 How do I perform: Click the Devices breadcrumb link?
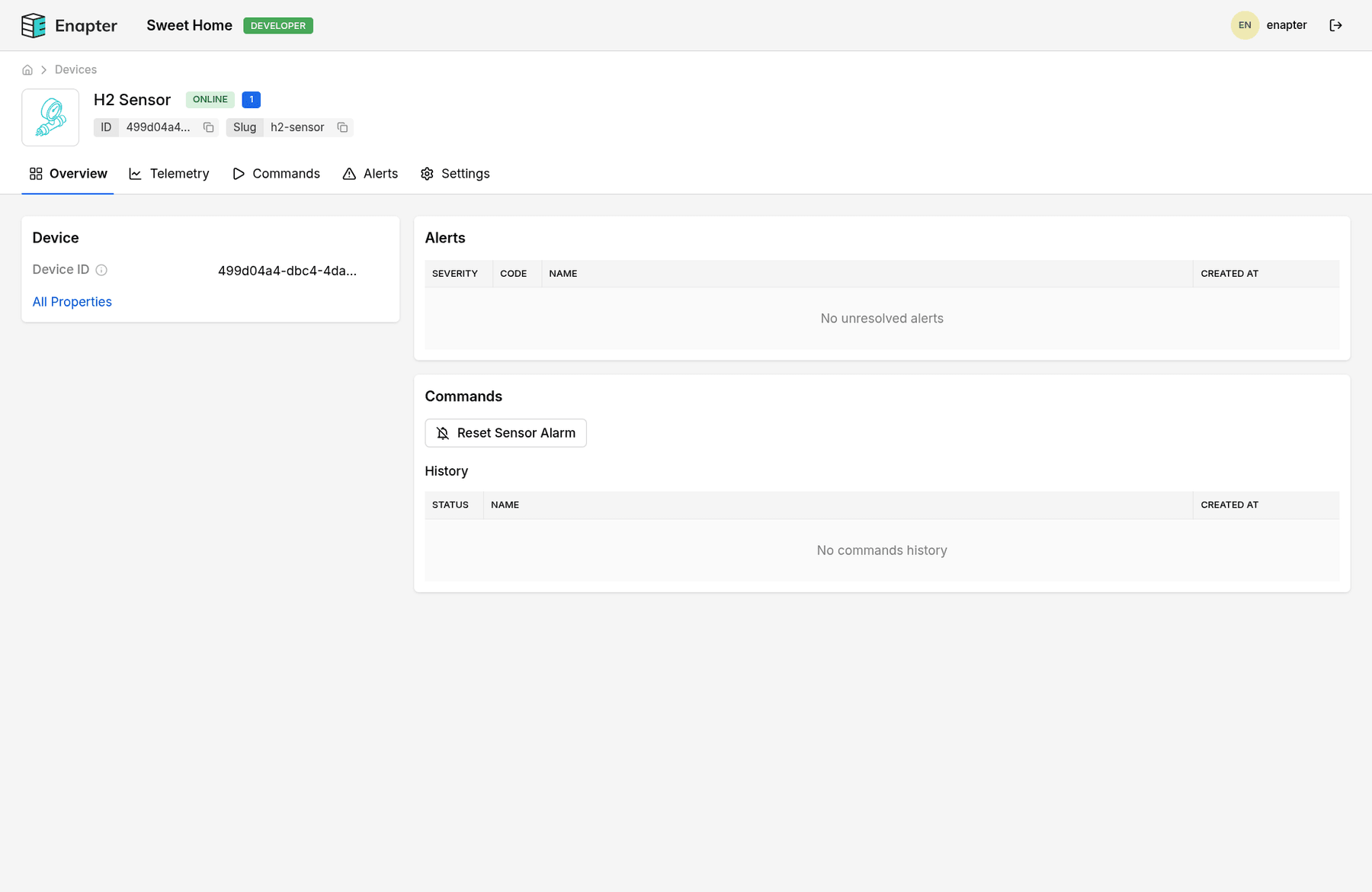click(x=75, y=69)
